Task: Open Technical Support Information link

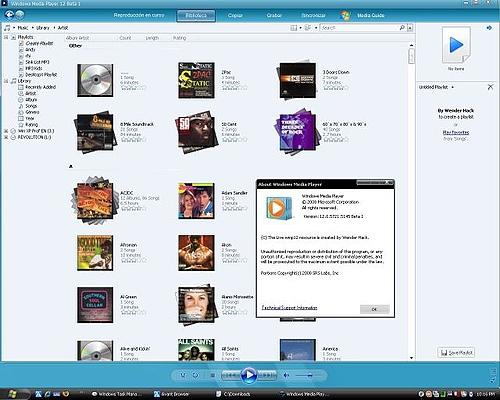Action: click(x=289, y=308)
